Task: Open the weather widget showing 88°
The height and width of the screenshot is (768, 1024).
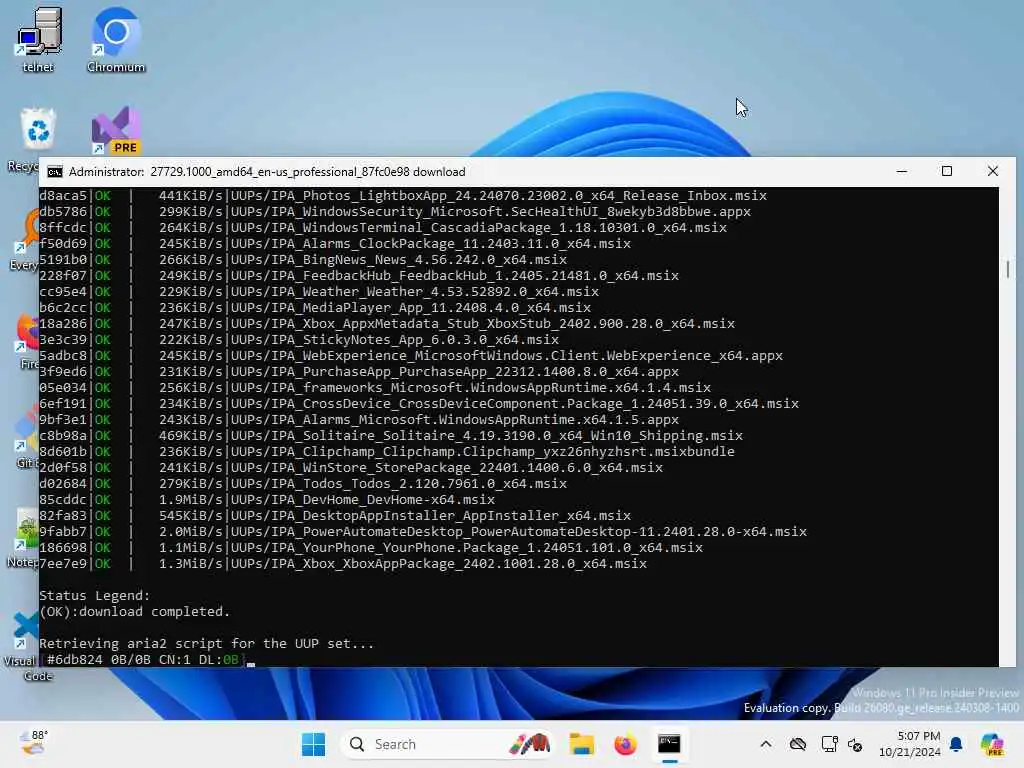Action: (33, 744)
